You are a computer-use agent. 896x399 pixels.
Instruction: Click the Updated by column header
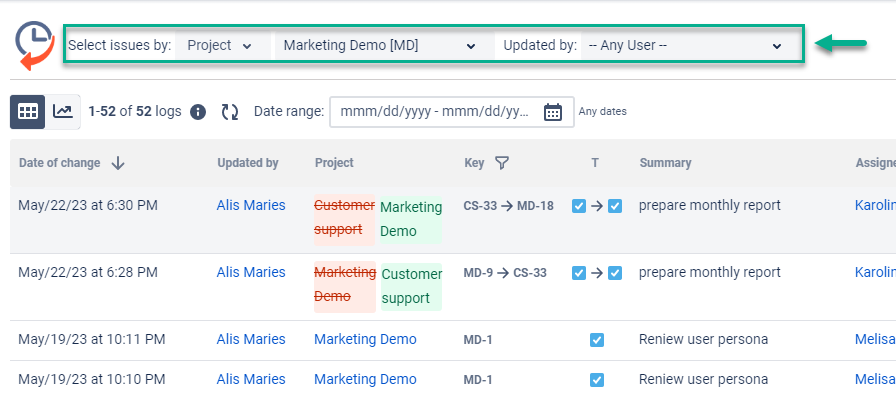coord(247,163)
